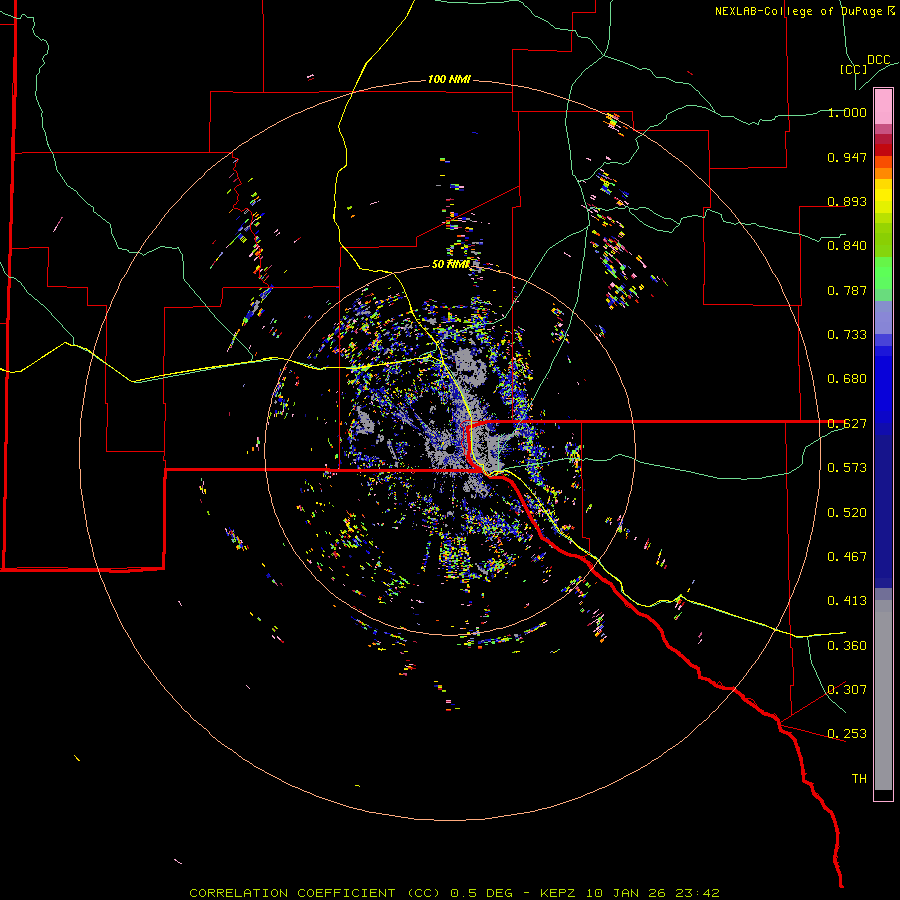Select the 1.000 legend value

[x=847, y=112]
